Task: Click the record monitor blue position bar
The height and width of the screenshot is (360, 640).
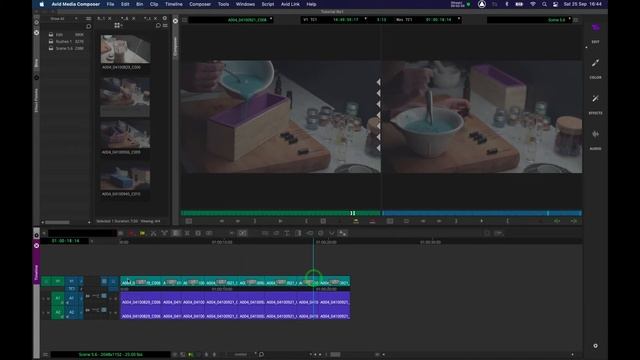Action: pyautogui.click(x=482, y=213)
